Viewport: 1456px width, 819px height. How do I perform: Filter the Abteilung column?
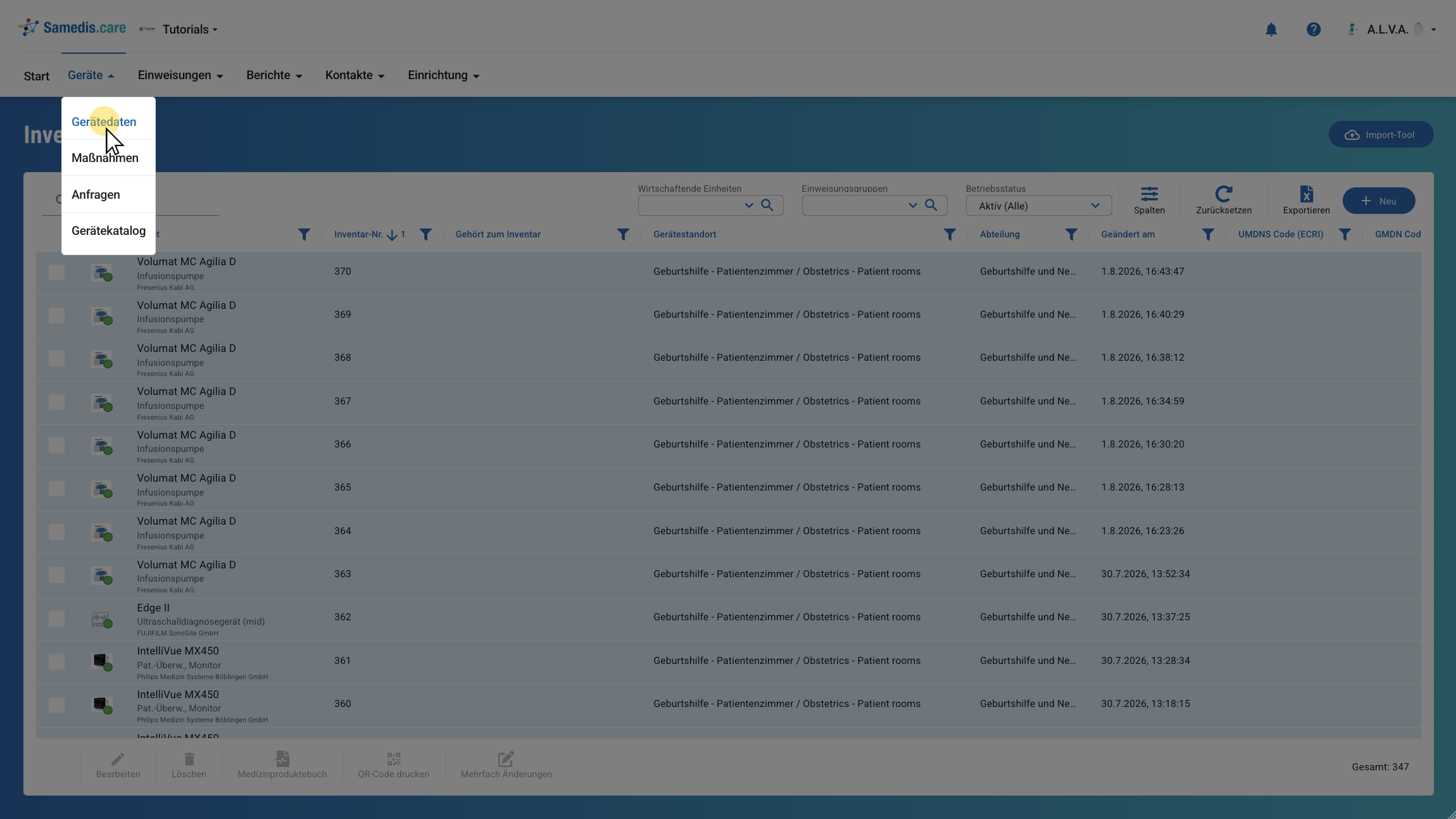[x=1071, y=235]
